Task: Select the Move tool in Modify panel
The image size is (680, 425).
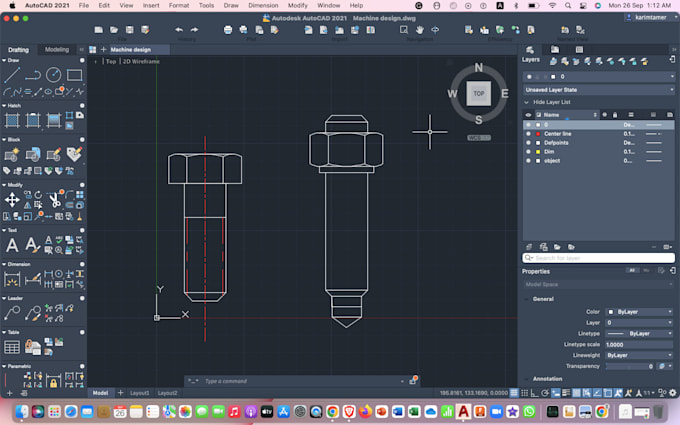Action: [x=12, y=200]
